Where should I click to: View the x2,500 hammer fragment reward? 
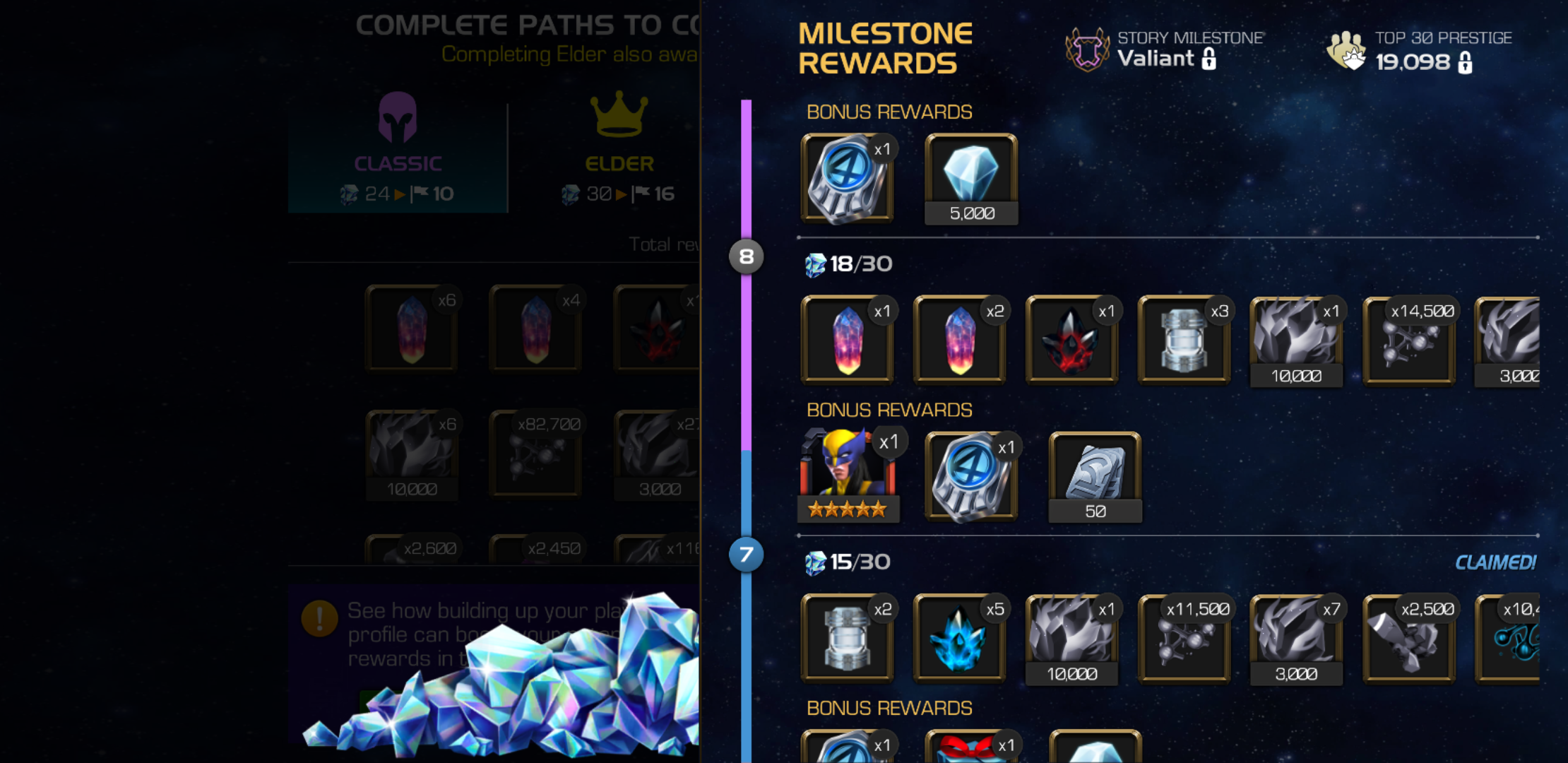[1408, 638]
